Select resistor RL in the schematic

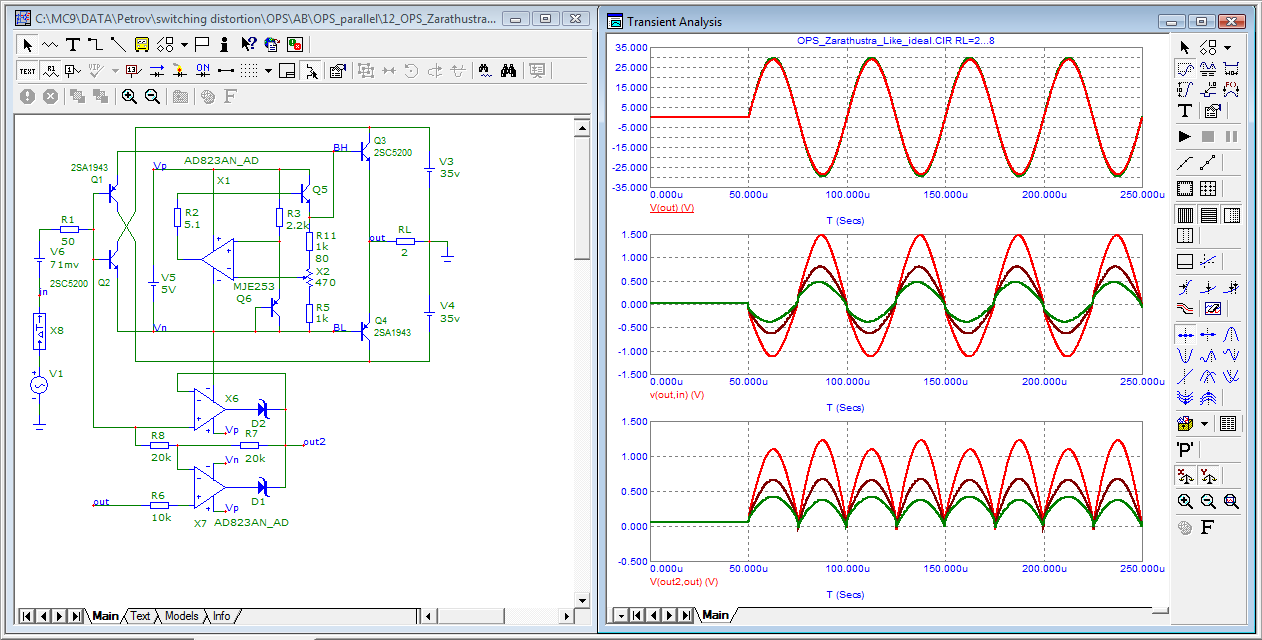click(404, 241)
